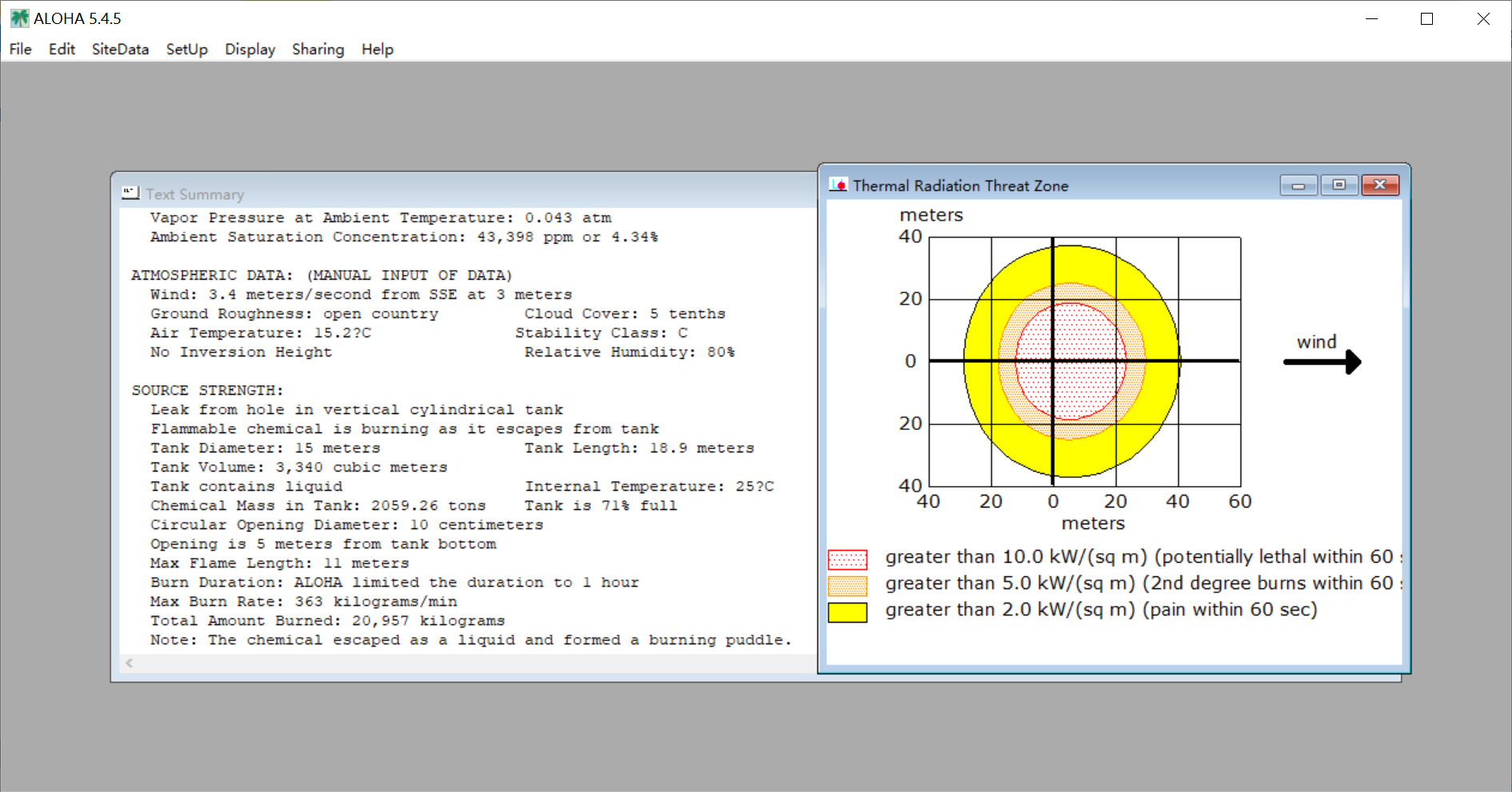Open the Display menu
This screenshot has height=792, width=1512.
pos(250,50)
